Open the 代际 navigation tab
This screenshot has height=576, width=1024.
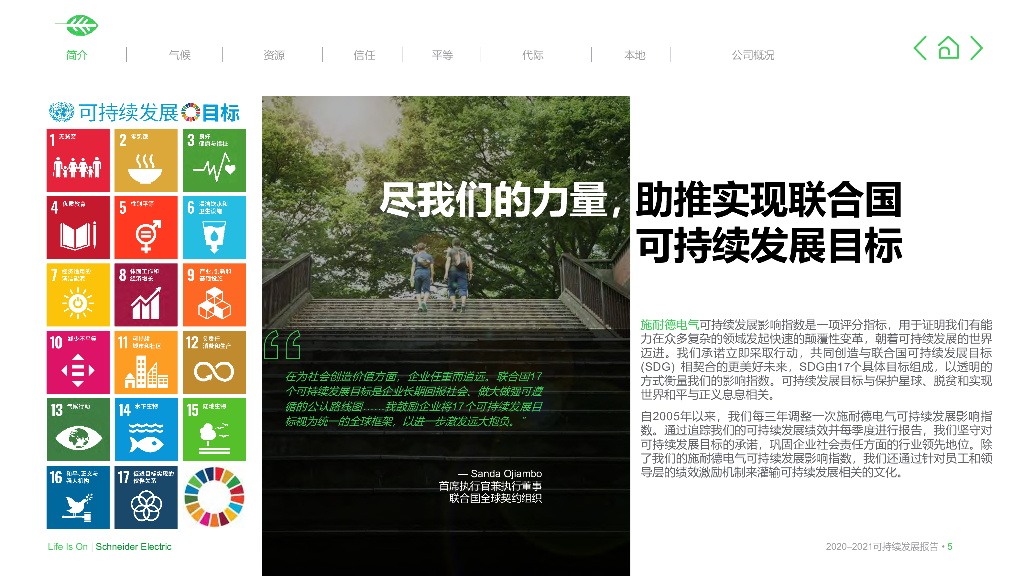(x=532, y=55)
